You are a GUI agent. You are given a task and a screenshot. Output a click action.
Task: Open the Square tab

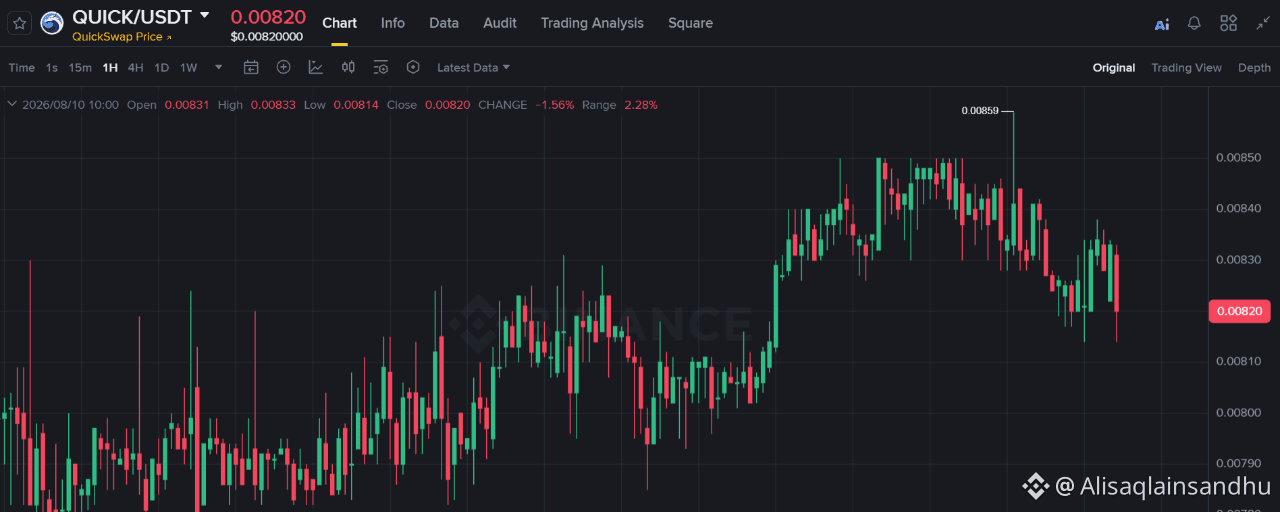tap(690, 23)
